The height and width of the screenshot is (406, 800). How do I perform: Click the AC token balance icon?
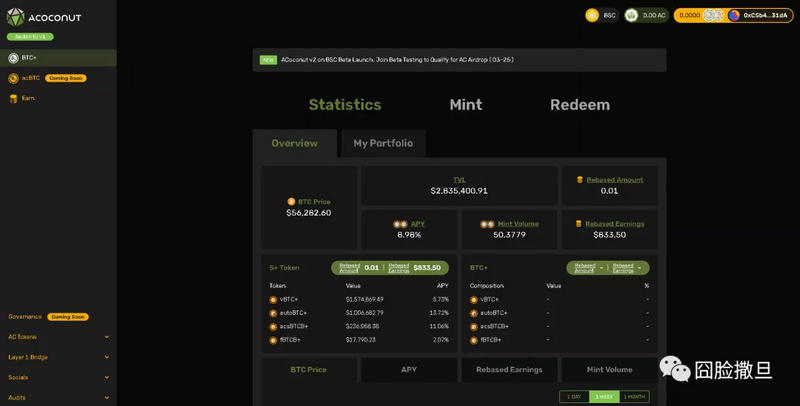click(x=632, y=15)
